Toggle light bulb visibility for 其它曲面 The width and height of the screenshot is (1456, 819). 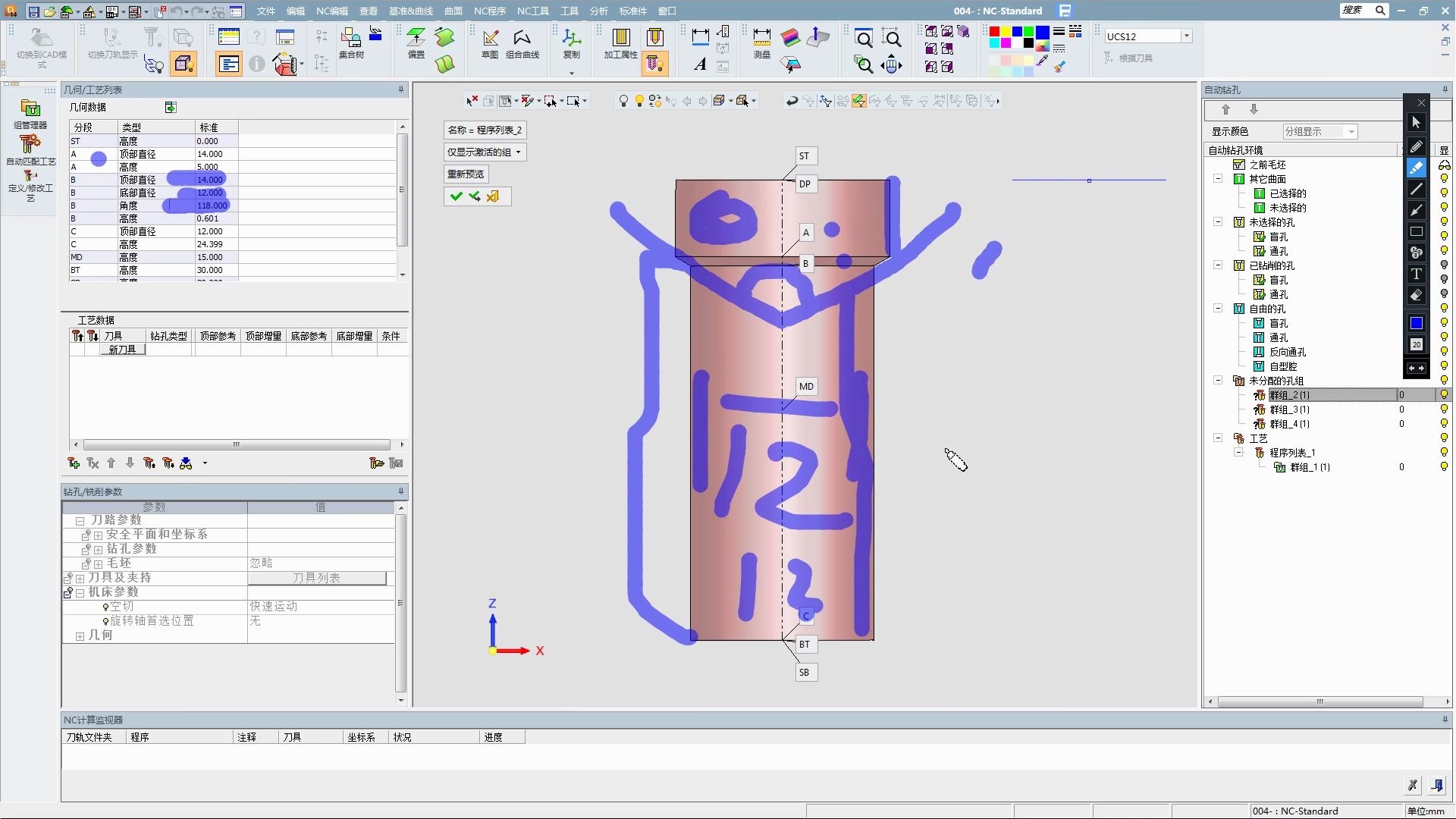1444,179
